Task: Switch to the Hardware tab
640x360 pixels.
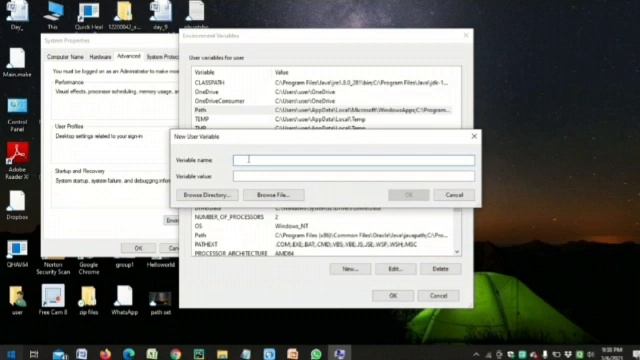Action: [x=100, y=57]
